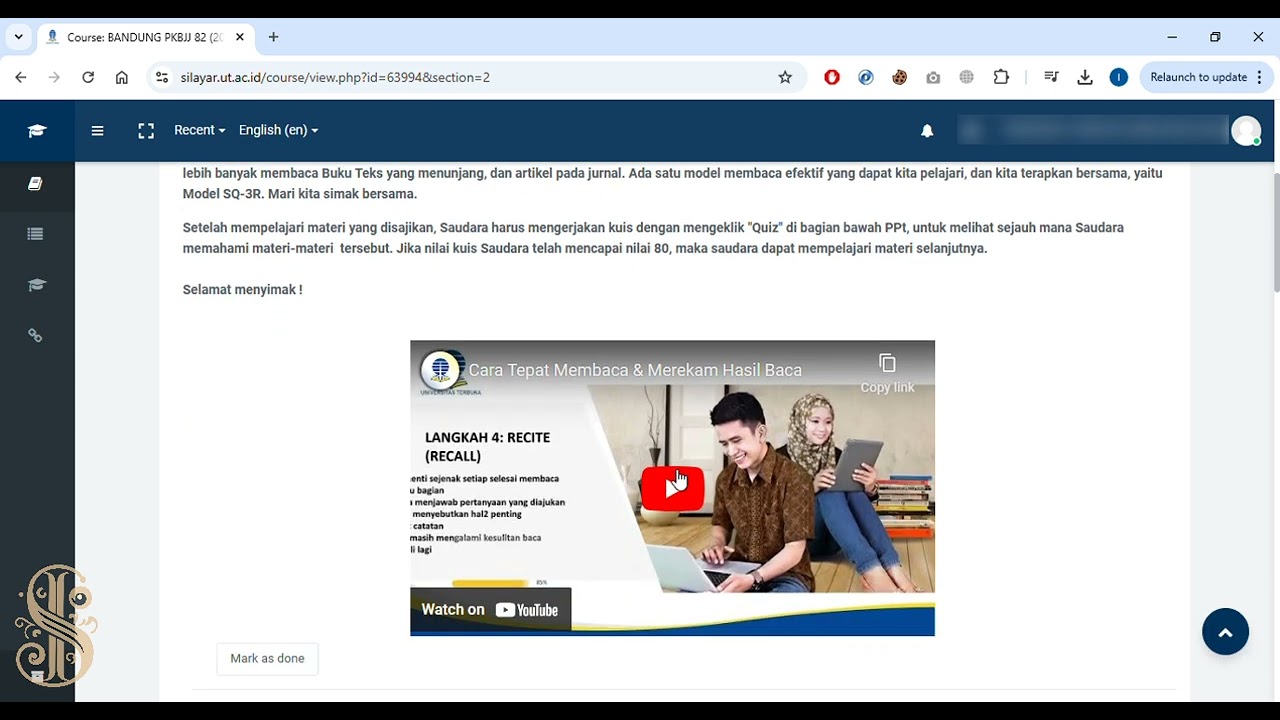Open the Chrome three-dot menu
Image resolution: width=1280 pixels, height=720 pixels.
pyautogui.click(x=1259, y=77)
